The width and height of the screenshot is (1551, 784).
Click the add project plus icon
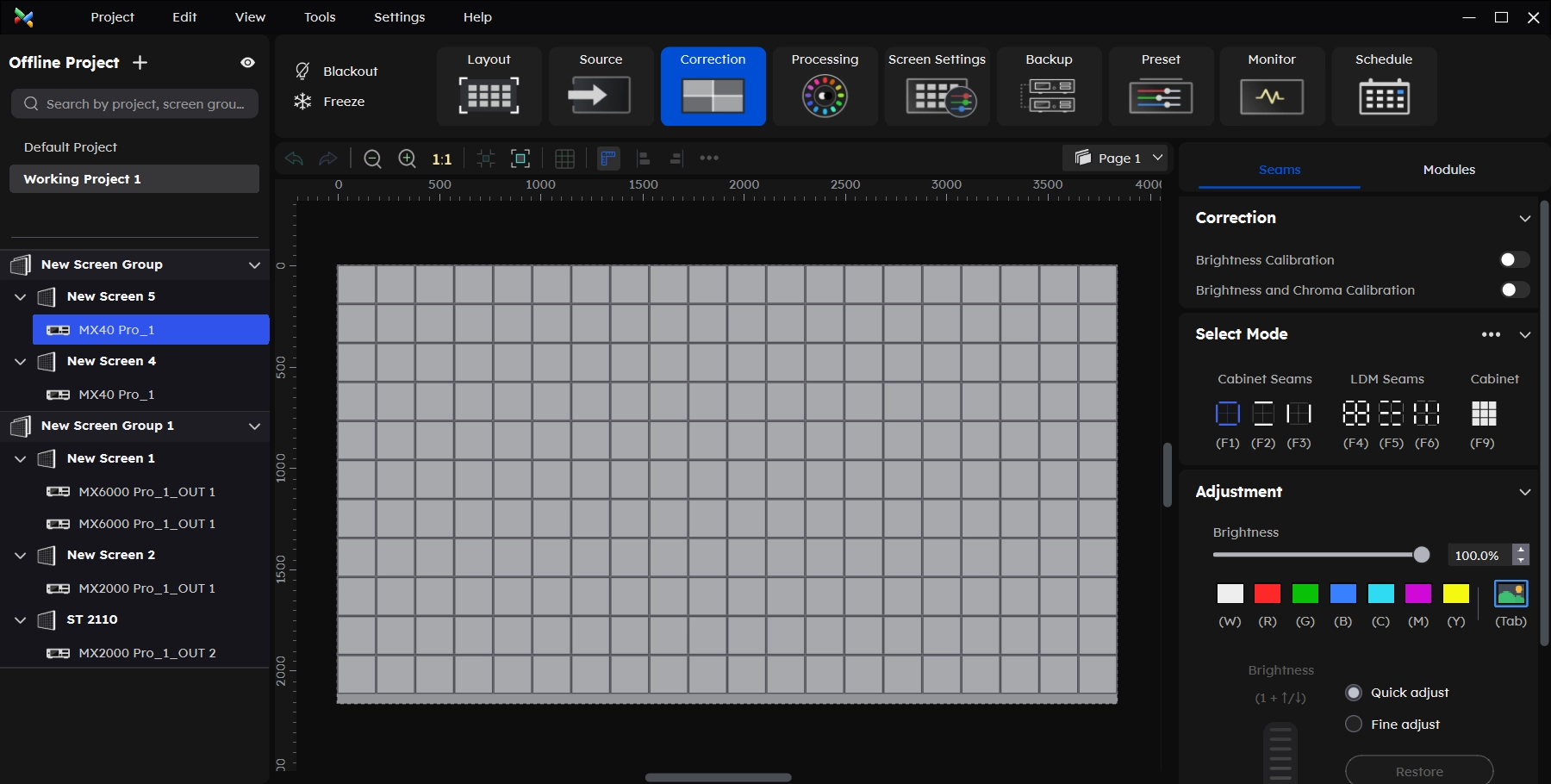coord(140,62)
